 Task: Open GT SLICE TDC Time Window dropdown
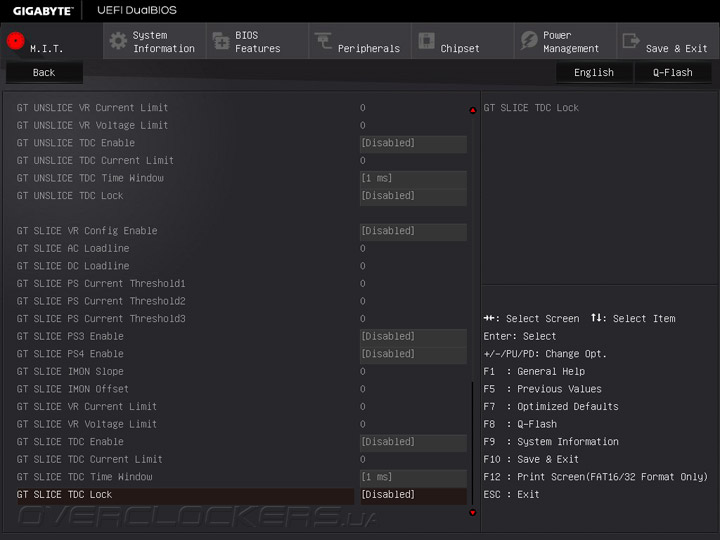point(413,477)
